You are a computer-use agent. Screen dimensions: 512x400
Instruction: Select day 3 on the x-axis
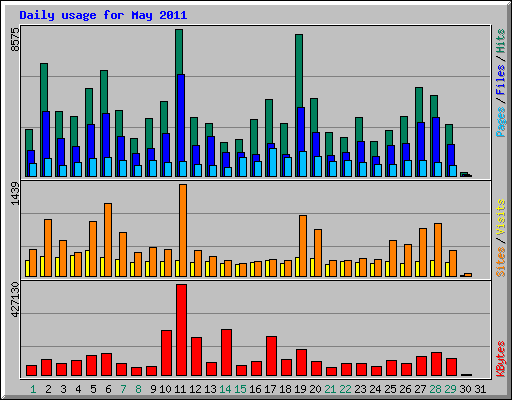[x=63, y=389]
